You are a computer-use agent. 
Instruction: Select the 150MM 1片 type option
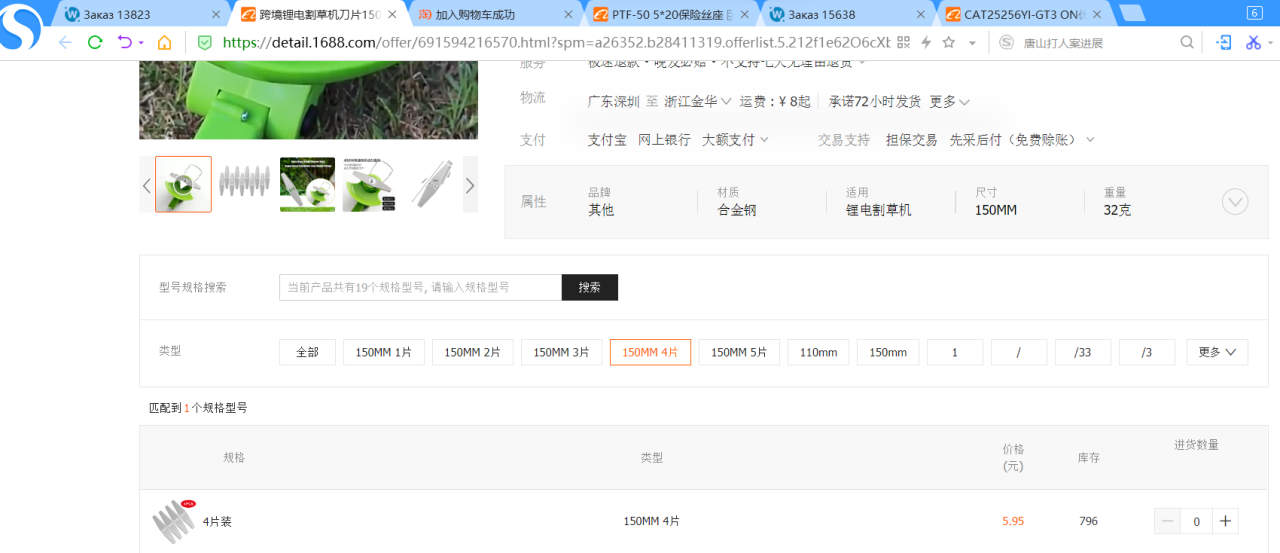(384, 352)
